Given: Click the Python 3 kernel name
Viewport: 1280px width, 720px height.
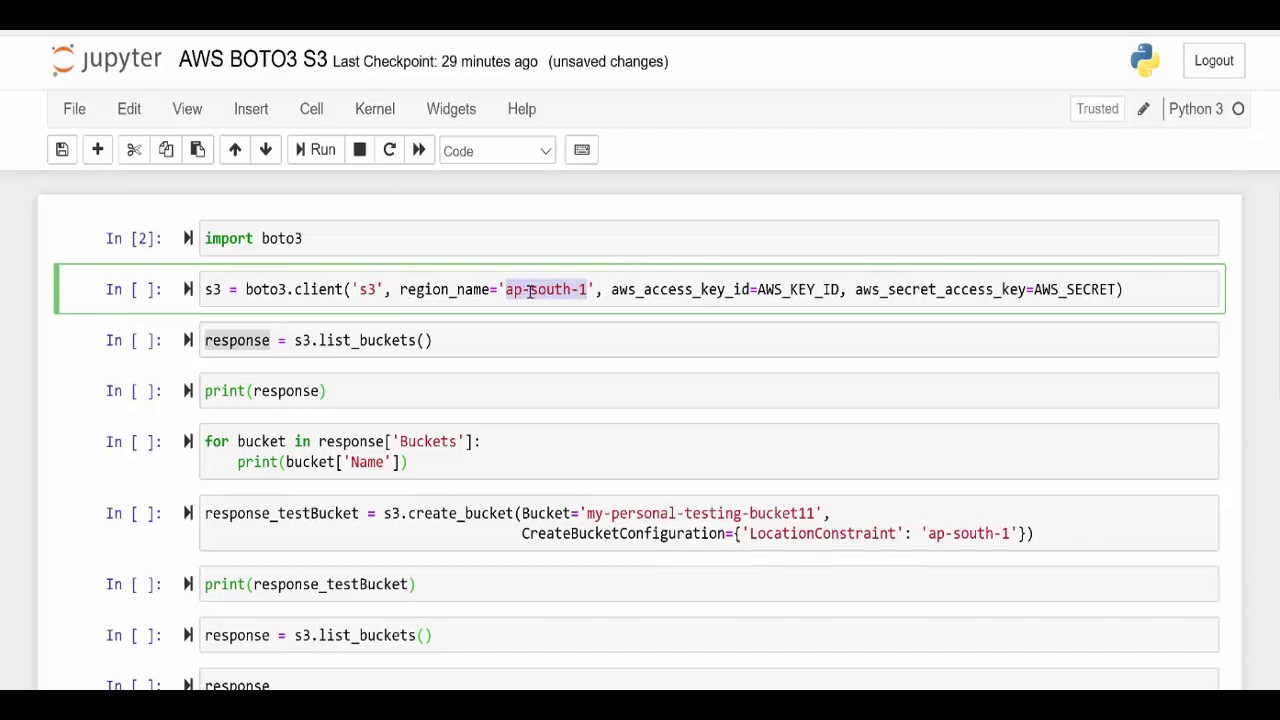Looking at the screenshot, I should pyautogui.click(x=1196, y=109).
